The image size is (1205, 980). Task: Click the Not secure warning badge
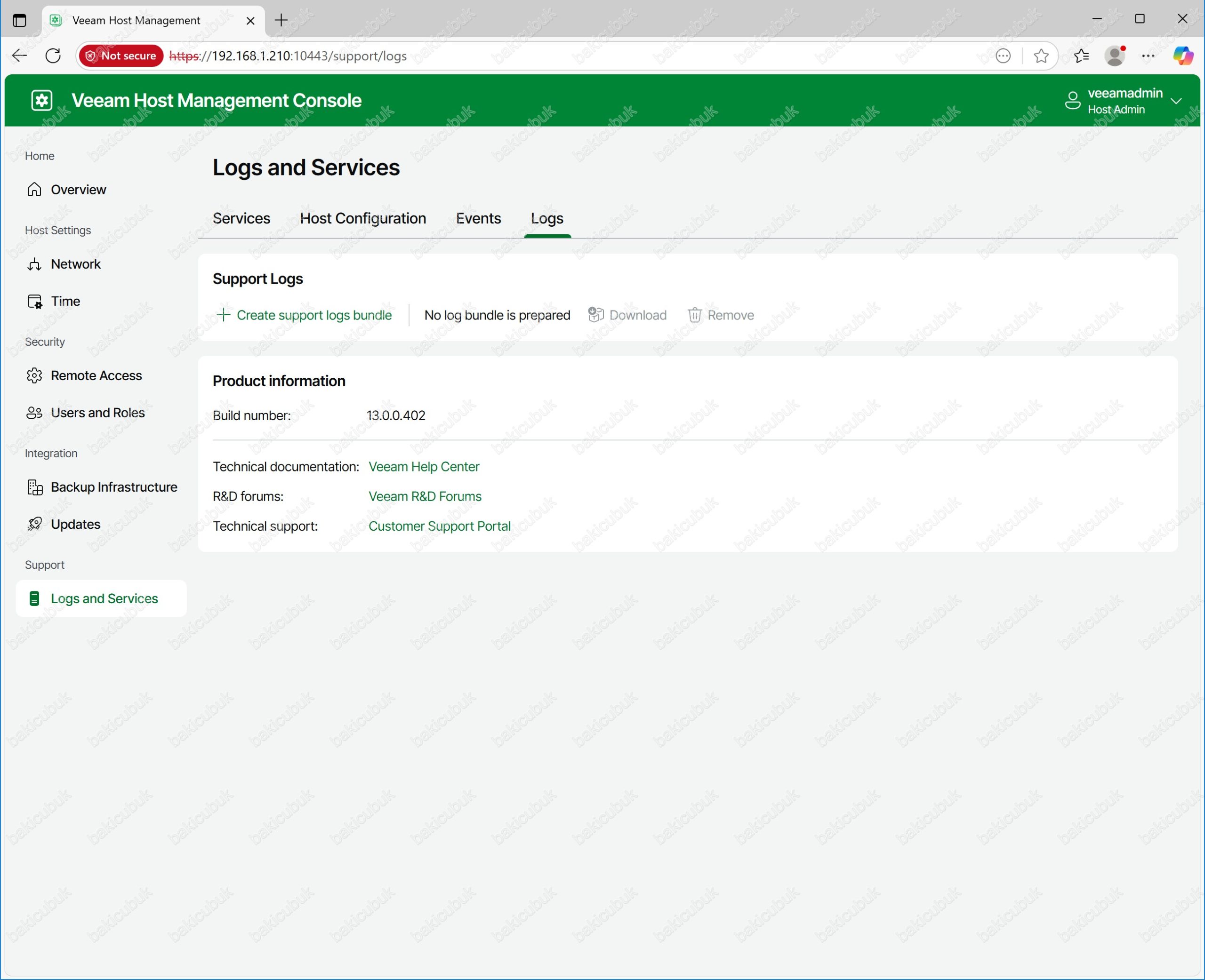click(121, 56)
